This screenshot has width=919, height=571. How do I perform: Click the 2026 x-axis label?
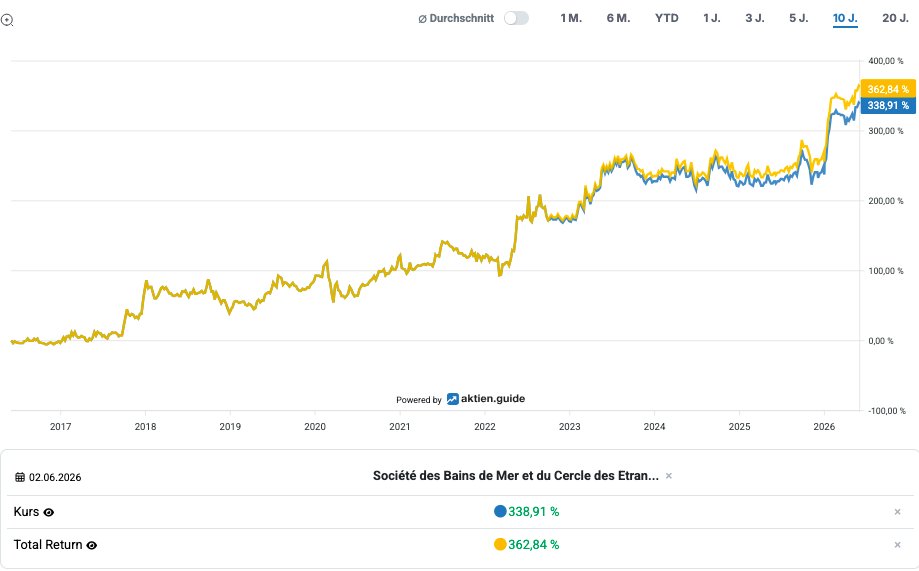pyautogui.click(x=824, y=427)
